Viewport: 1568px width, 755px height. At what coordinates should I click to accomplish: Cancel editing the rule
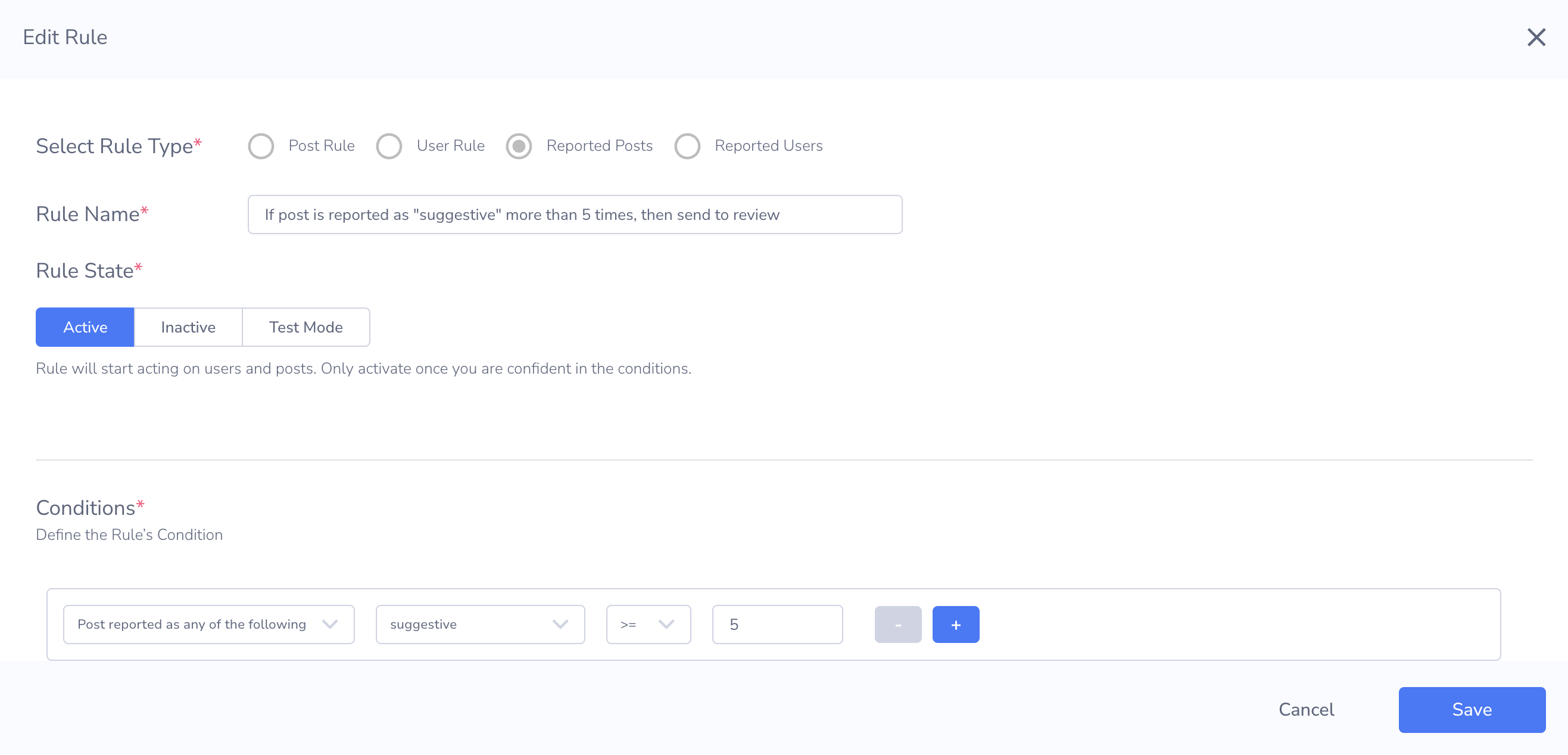tap(1305, 709)
